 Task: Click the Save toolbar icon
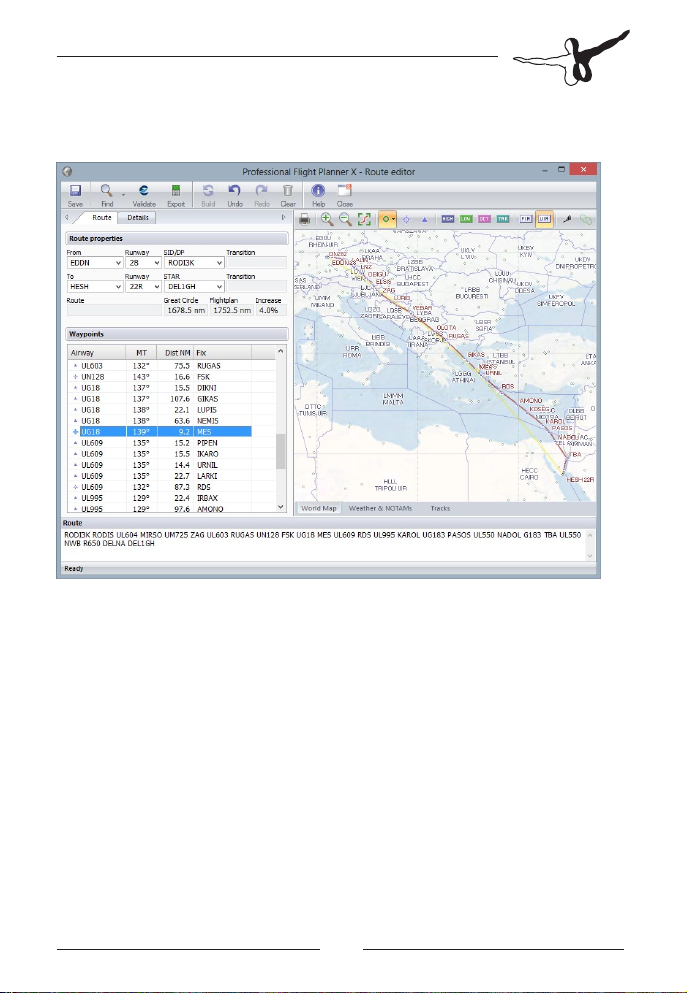tap(75, 191)
